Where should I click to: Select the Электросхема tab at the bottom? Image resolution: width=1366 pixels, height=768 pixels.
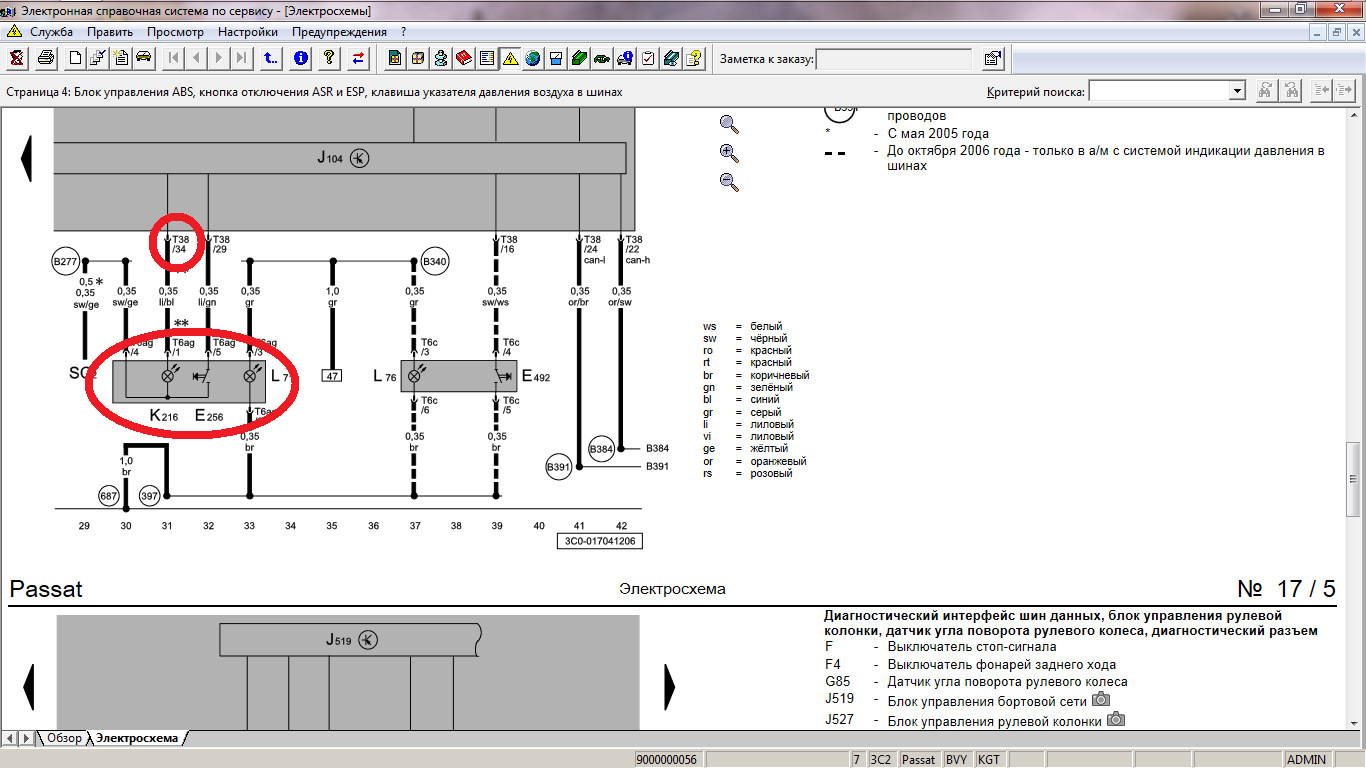point(137,738)
